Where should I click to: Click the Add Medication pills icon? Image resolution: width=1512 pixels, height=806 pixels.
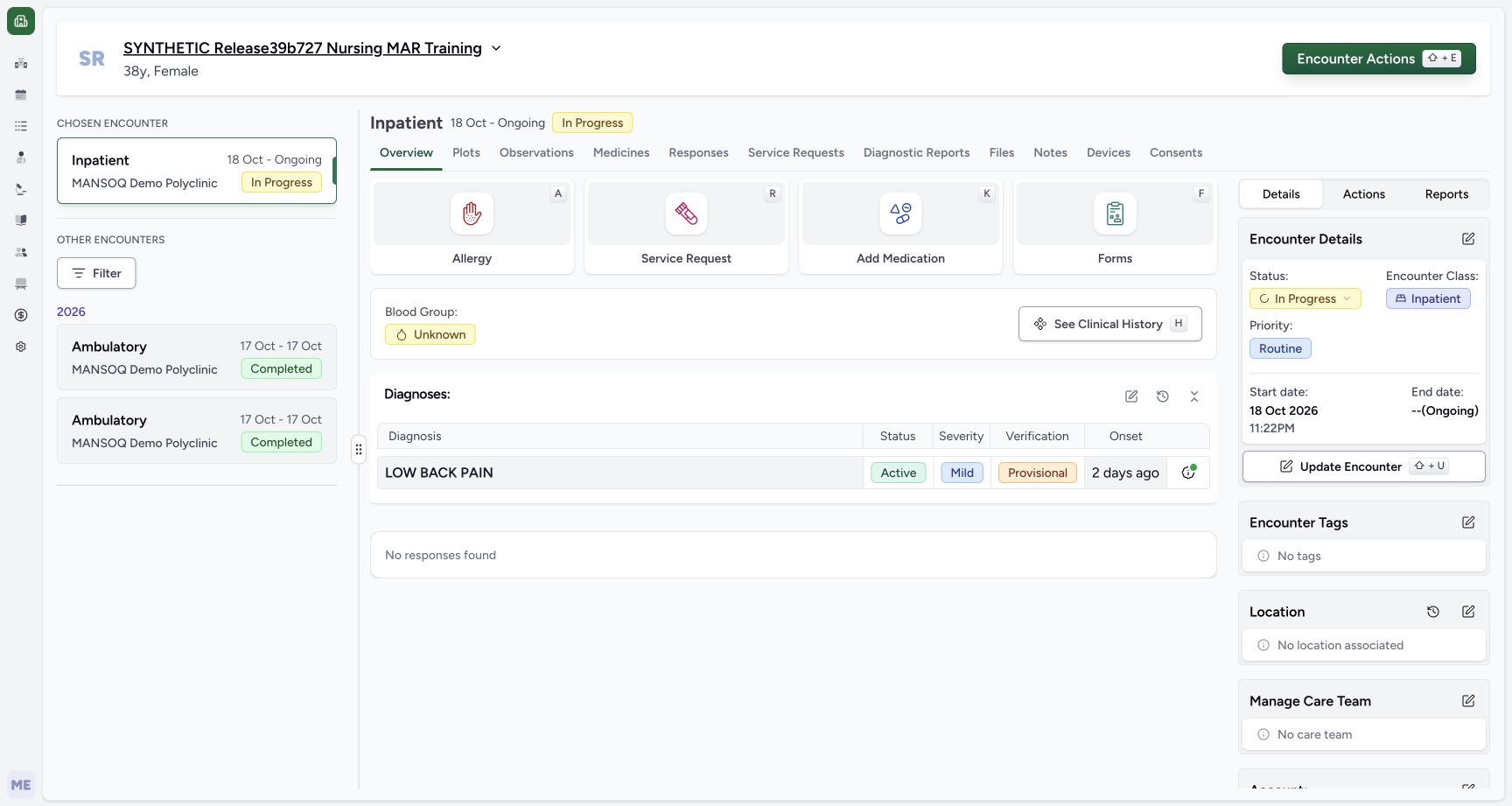coord(900,214)
